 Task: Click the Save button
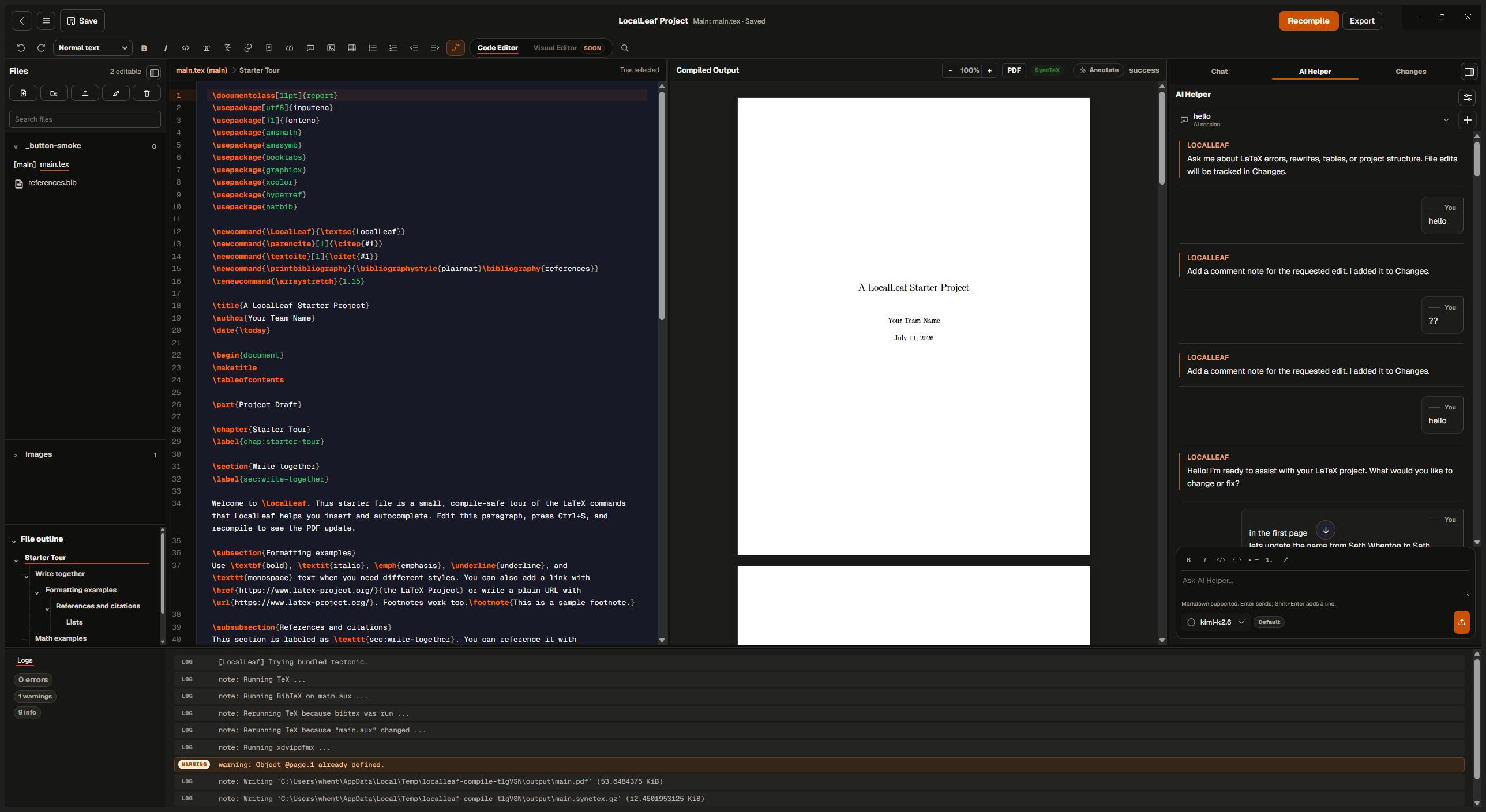pos(82,21)
